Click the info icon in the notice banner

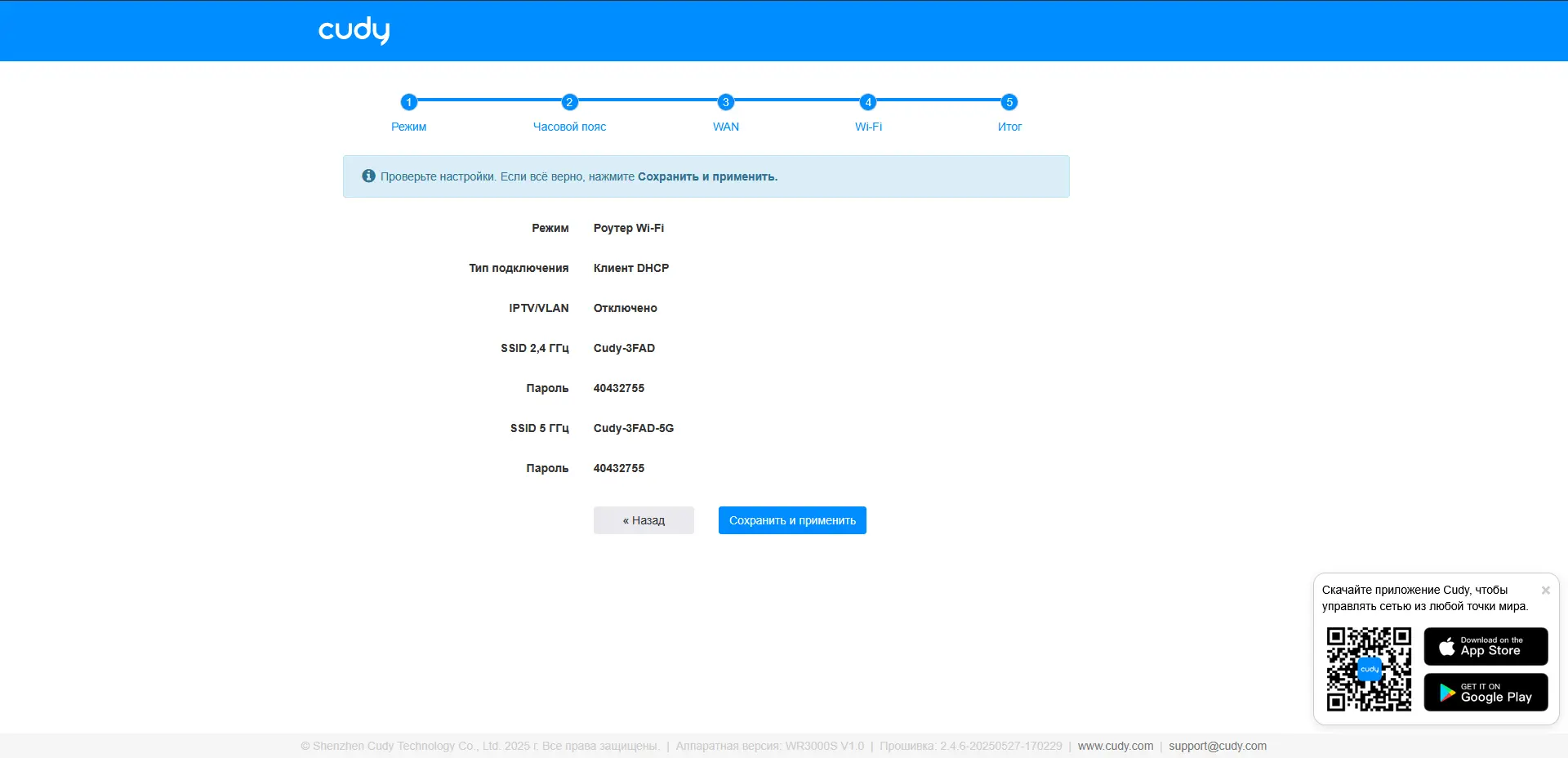tap(369, 176)
